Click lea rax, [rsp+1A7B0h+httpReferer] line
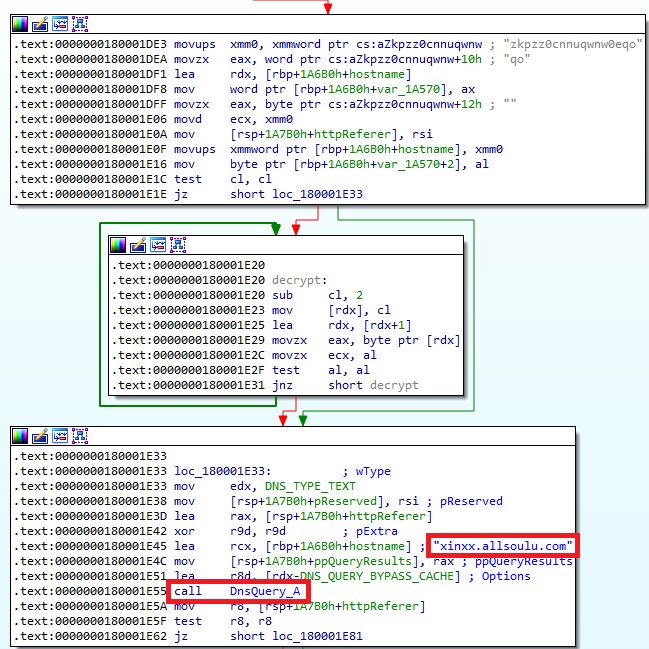The height and width of the screenshot is (649, 649). tap(303, 516)
